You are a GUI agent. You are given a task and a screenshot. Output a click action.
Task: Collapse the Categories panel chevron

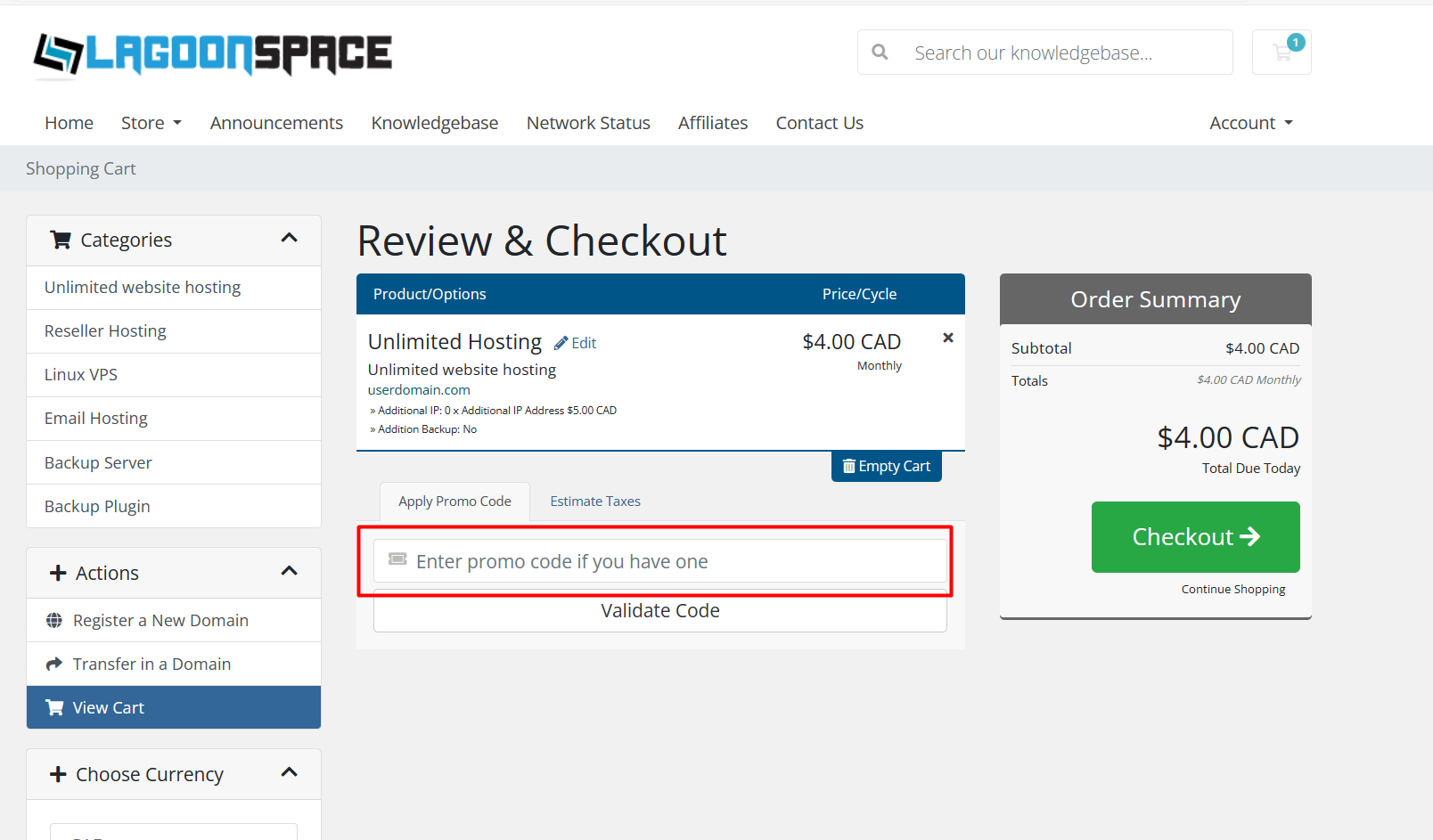pyautogui.click(x=289, y=238)
